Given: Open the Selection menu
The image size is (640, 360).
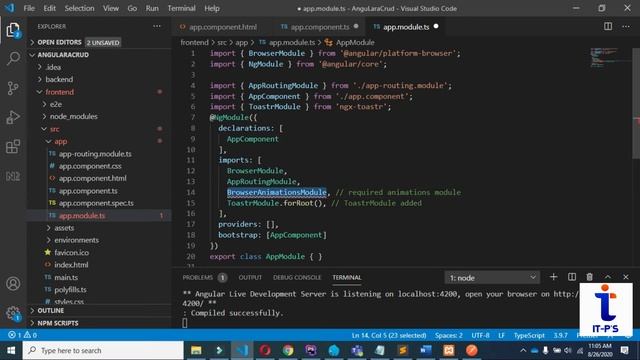Looking at the screenshot, I should (x=79, y=8).
